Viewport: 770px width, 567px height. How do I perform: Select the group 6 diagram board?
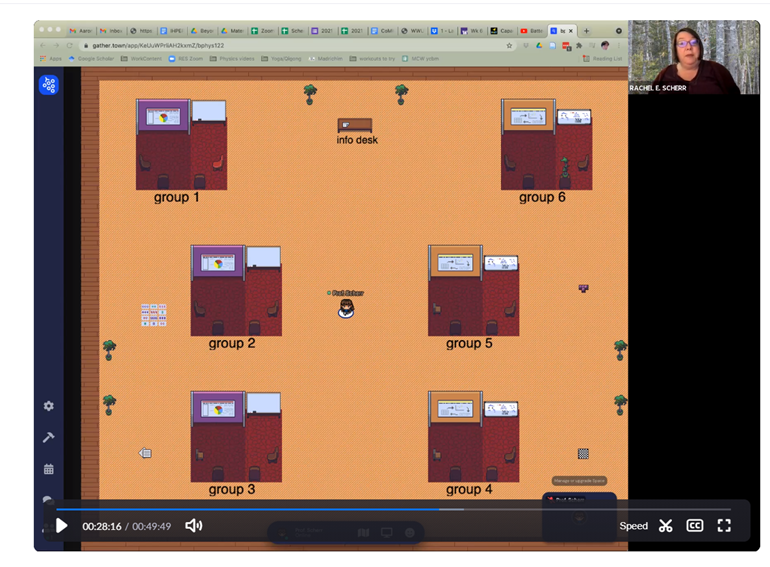528,117
